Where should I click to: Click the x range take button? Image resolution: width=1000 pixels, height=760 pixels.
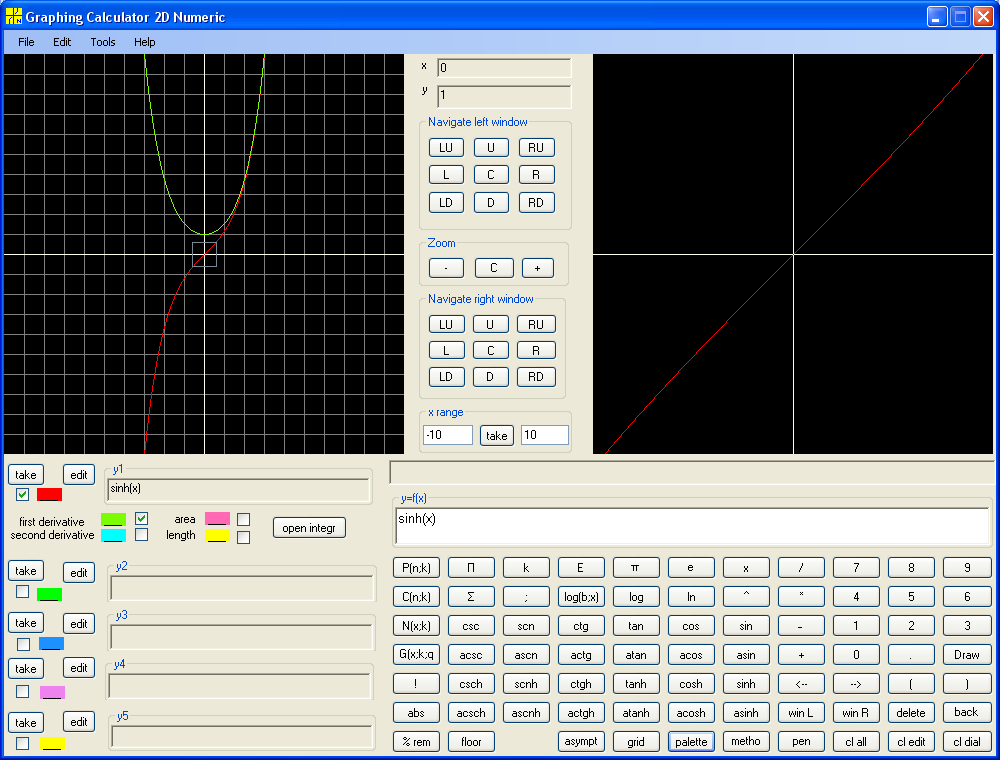(497, 435)
